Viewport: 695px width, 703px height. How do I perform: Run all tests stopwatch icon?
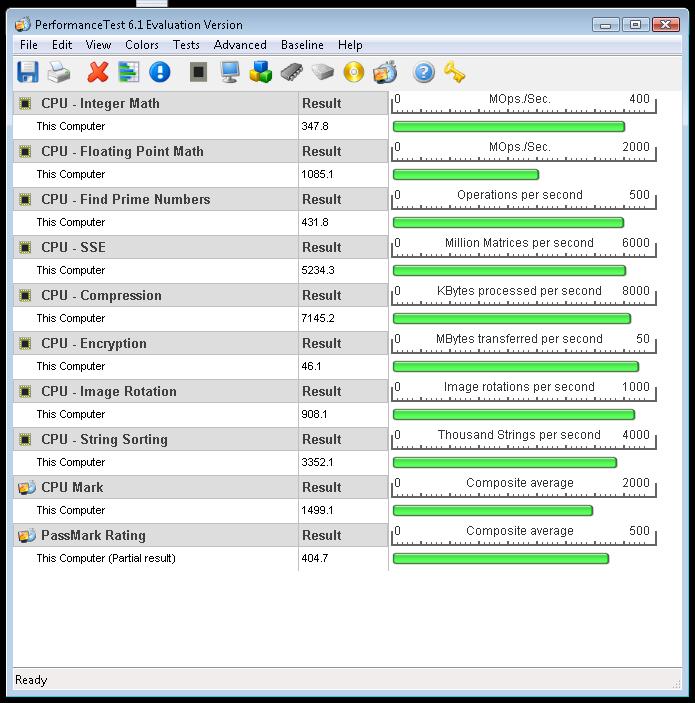coord(385,72)
